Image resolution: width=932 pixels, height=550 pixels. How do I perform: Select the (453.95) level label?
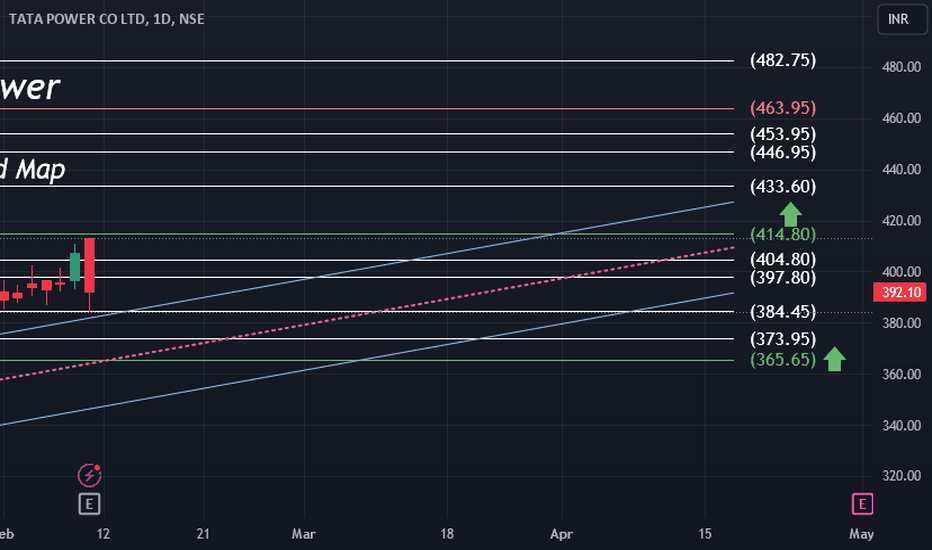[x=783, y=134]
